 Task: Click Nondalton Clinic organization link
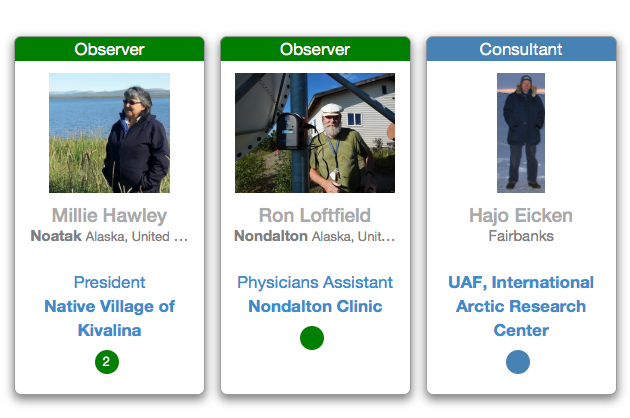coord(315,306)
